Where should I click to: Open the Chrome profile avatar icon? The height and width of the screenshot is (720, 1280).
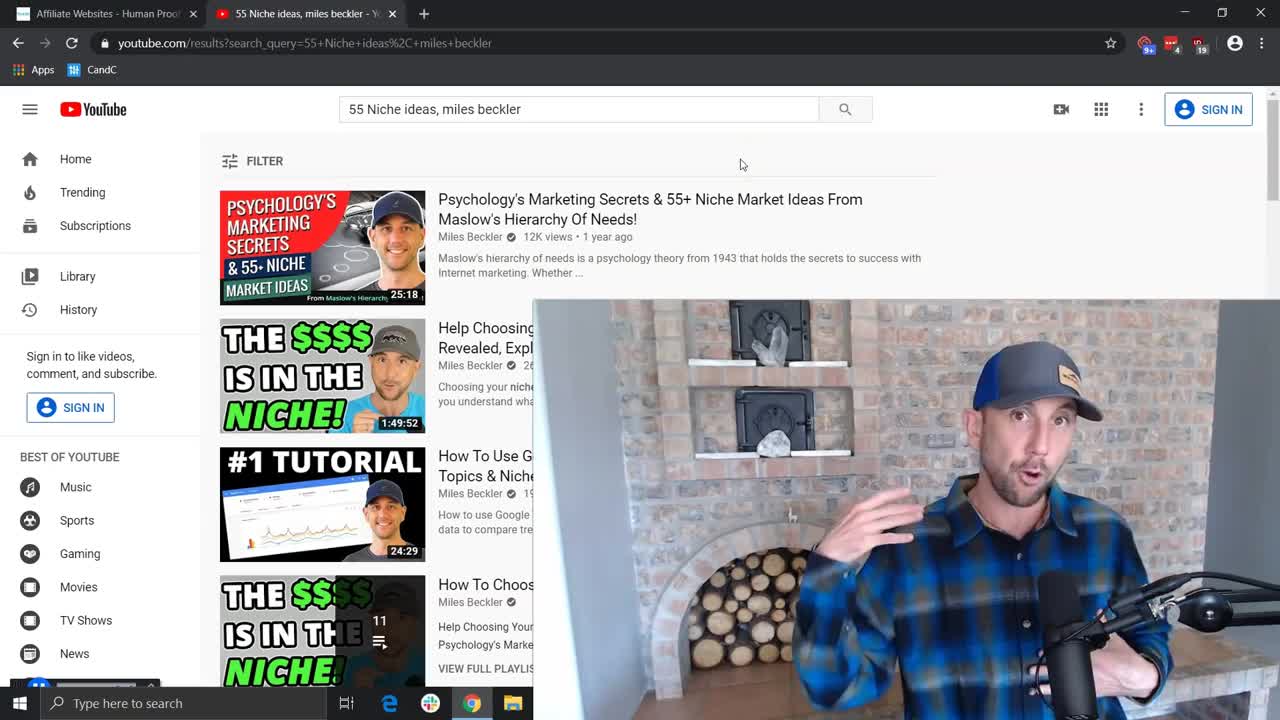1235,43
